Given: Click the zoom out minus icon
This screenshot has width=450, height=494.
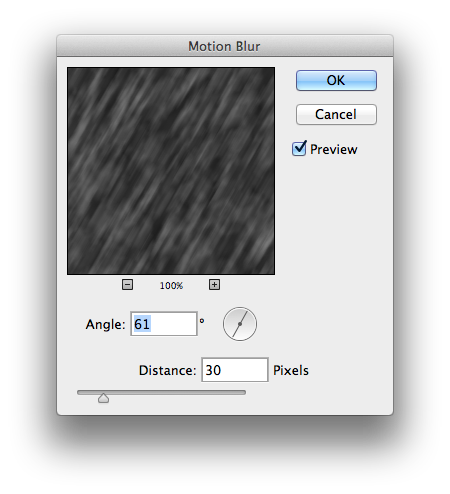Looking at the screenshot, I should (x=127, y=285).
